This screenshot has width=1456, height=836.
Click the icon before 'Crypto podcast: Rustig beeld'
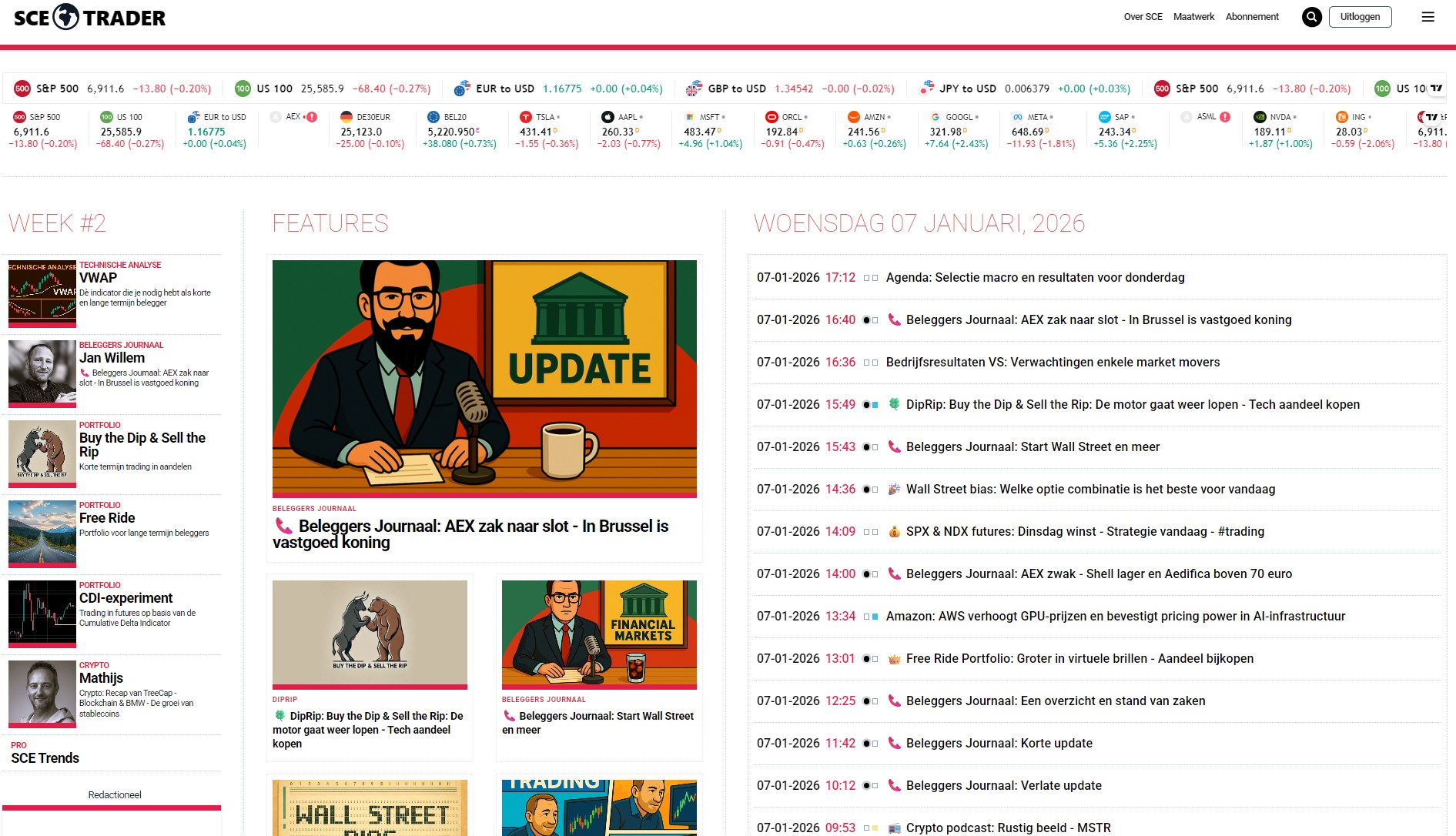pyautogui.click(x=894, y=828)
